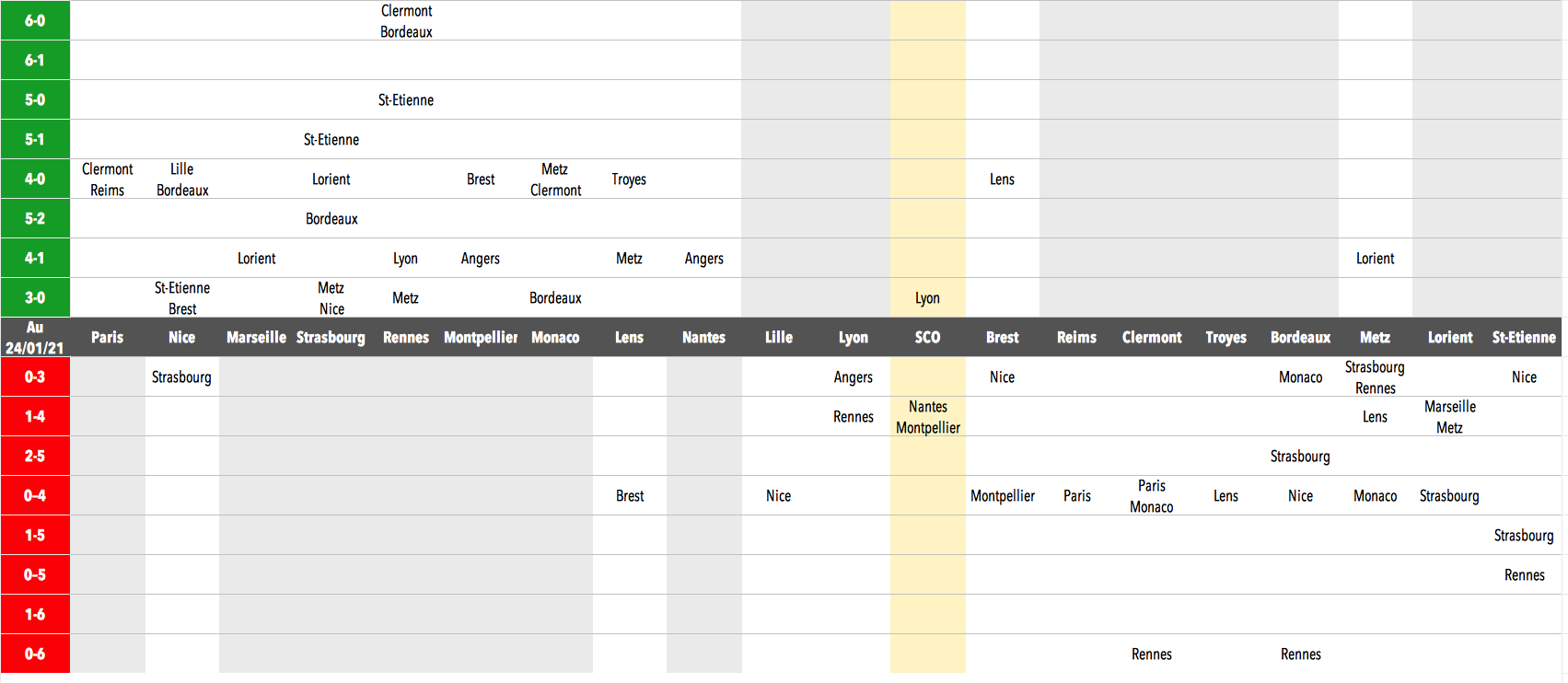Click the Lyon cell in the yellow SCO column
The image size is (1568, 683).
927,297
